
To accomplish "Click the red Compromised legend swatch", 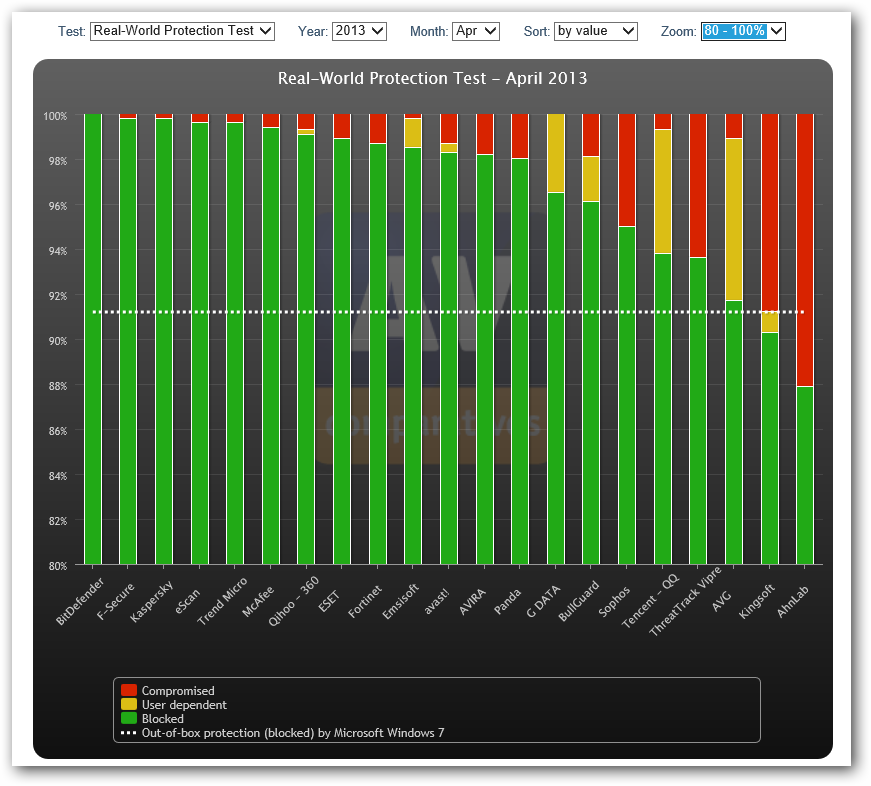I will (129, 691).
